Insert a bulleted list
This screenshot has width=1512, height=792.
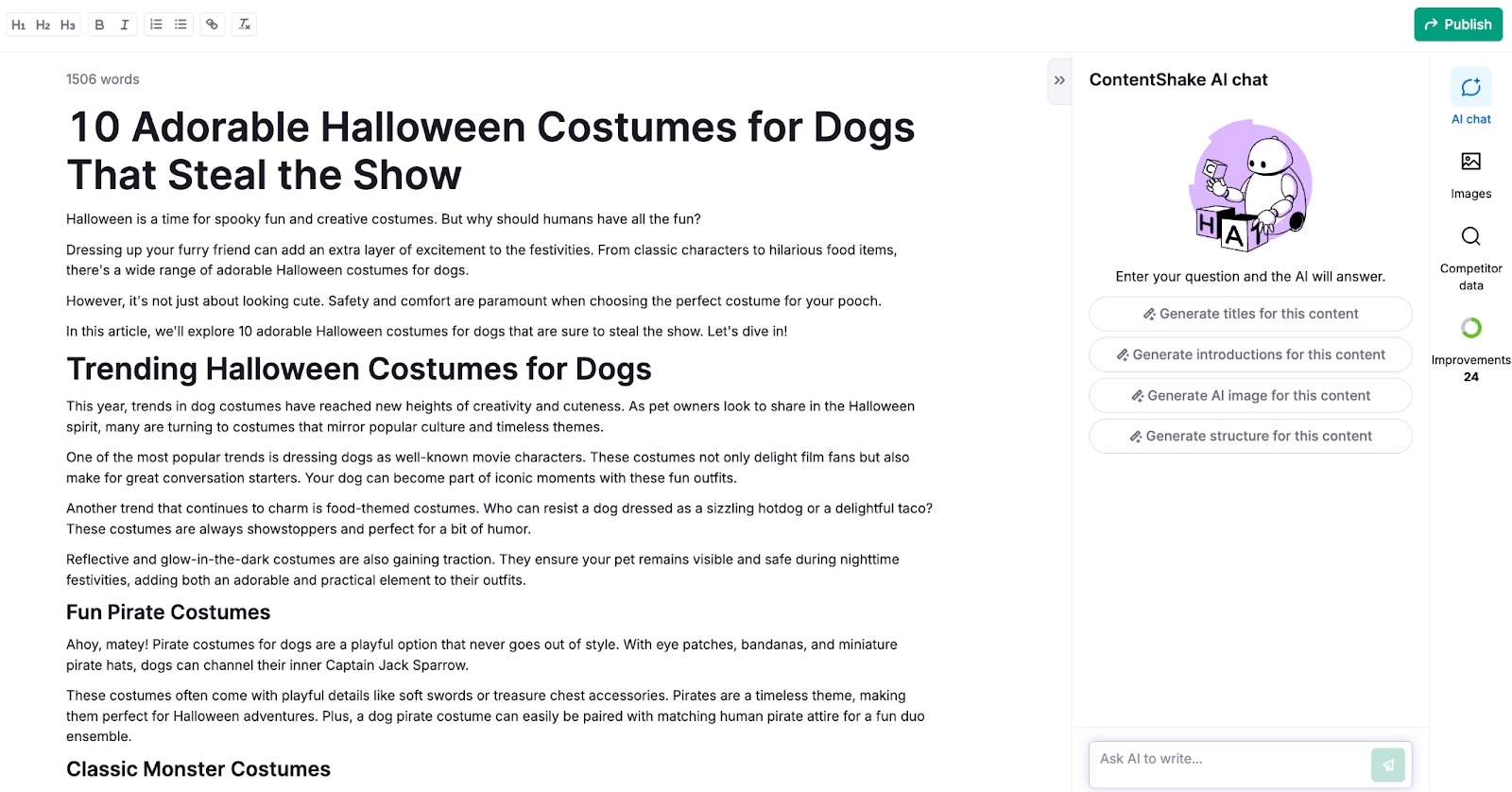[181, 25]
